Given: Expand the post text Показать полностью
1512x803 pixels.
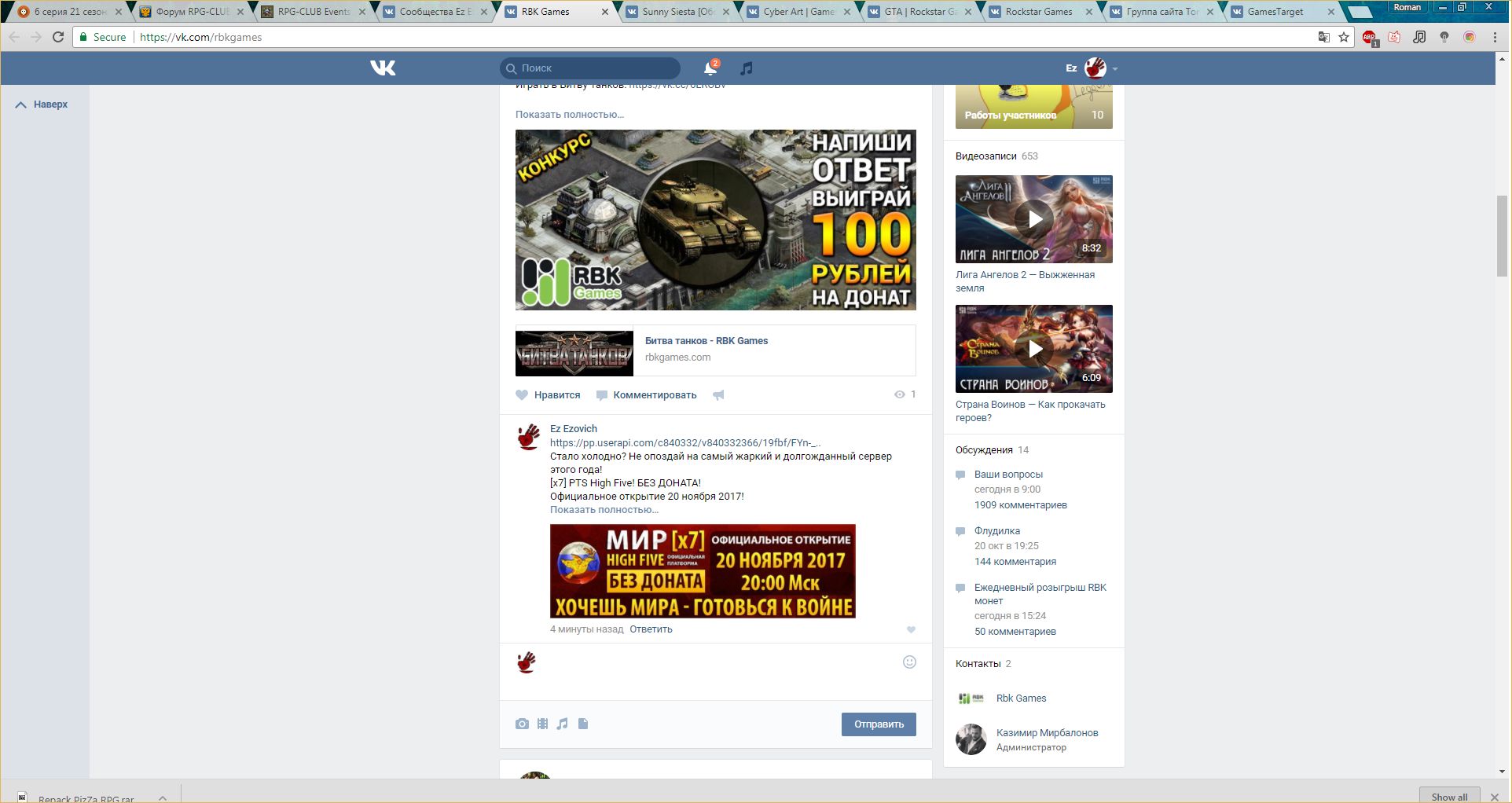Looking at the screenshot, I should pyautogui.click(x=569, y=115).
